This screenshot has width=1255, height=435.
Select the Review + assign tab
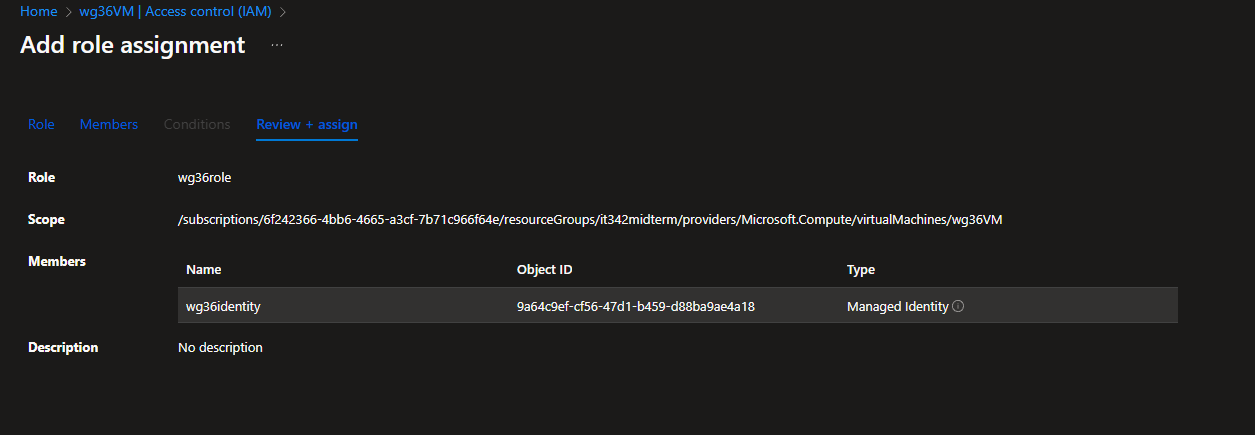click(307, 124)
